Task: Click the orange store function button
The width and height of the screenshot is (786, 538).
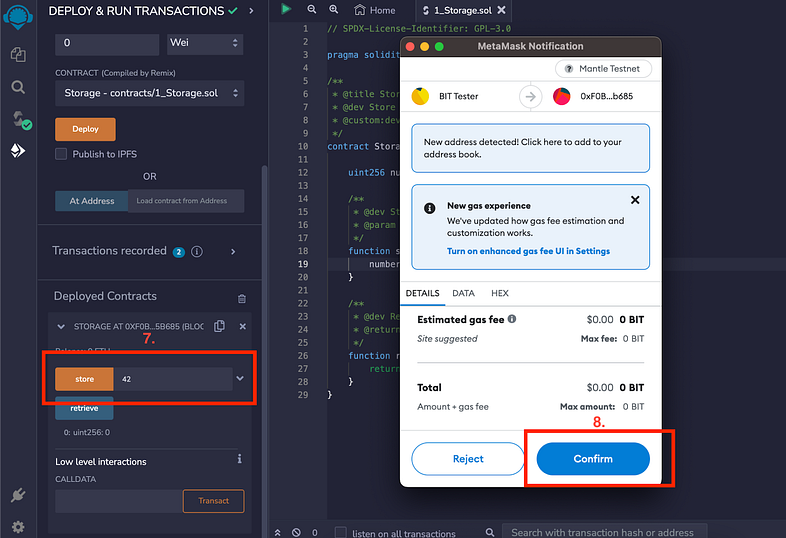Action: tap(84, 379)
